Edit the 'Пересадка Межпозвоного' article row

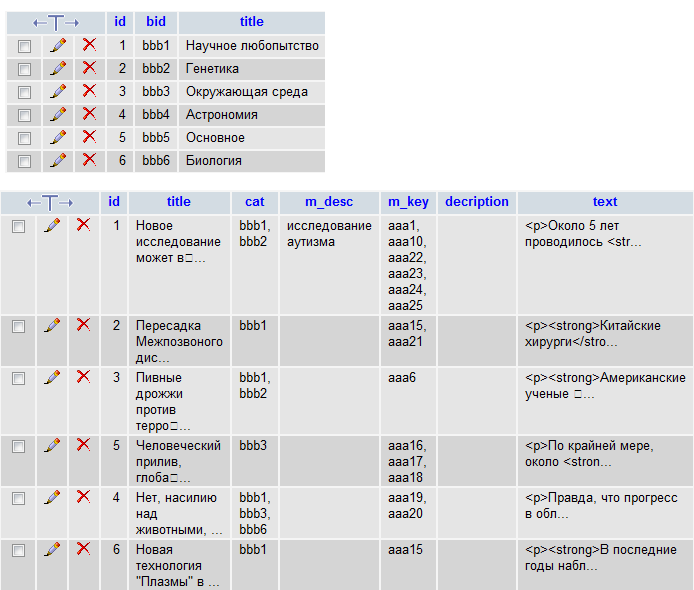click(x=52, y=326)
